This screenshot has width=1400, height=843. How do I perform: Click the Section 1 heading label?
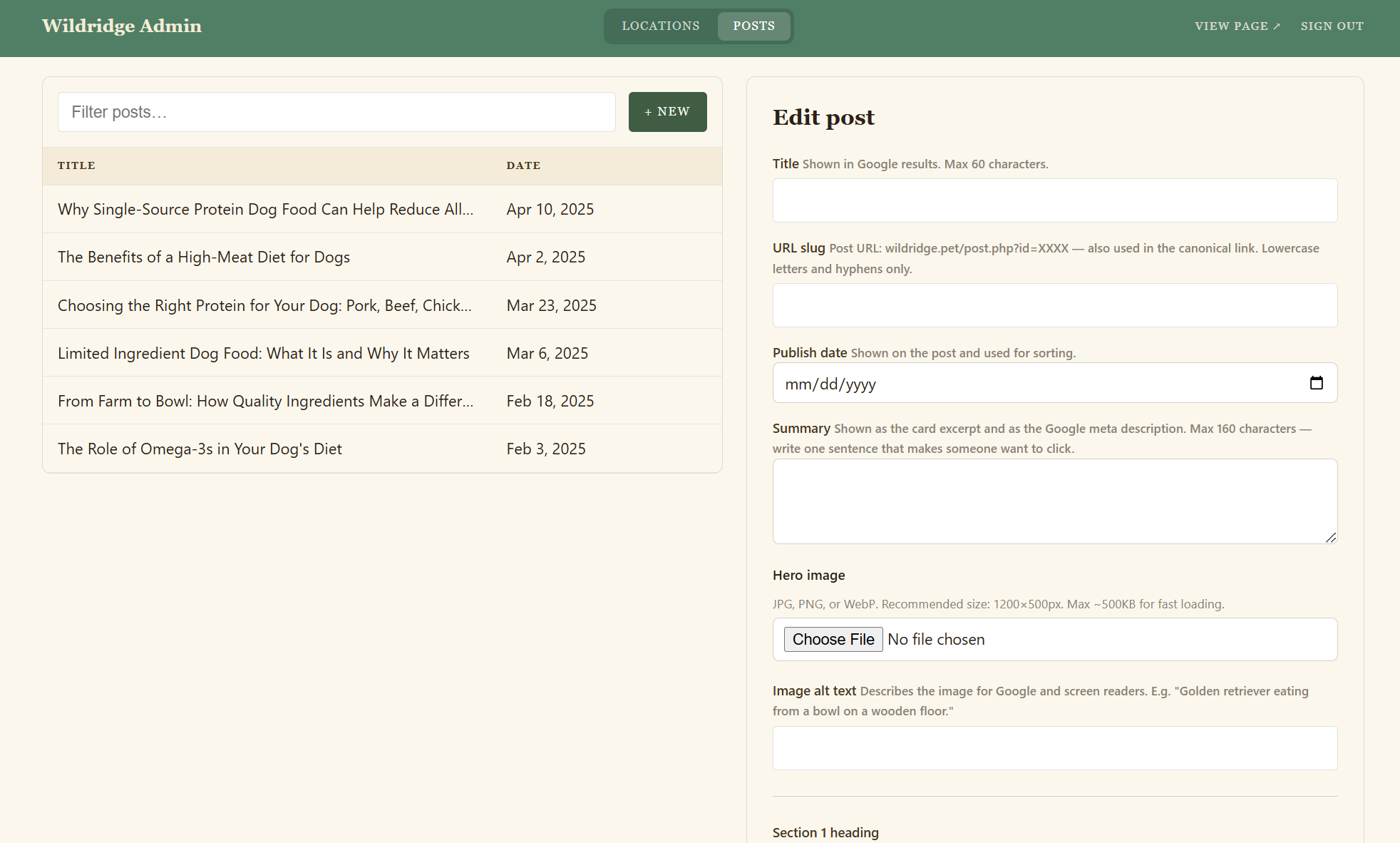point(825,832)
